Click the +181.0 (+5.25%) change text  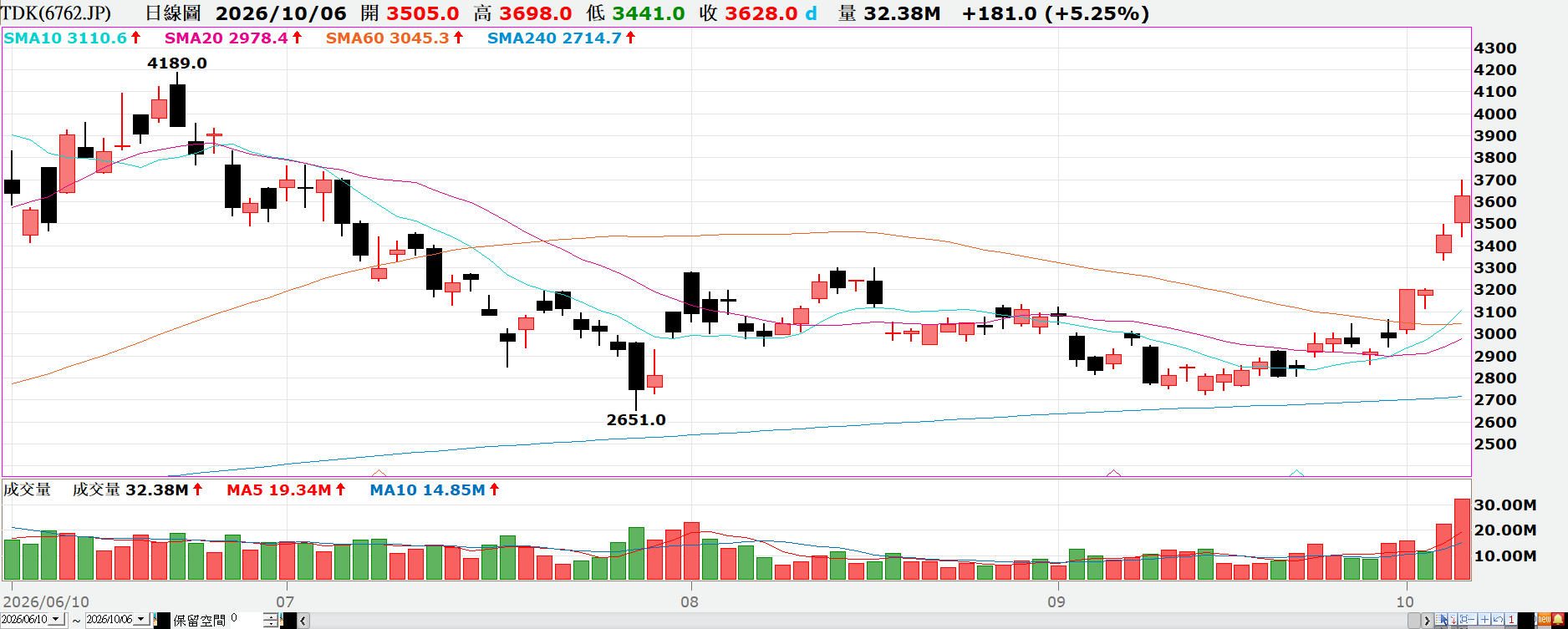tap(1056, 13)
